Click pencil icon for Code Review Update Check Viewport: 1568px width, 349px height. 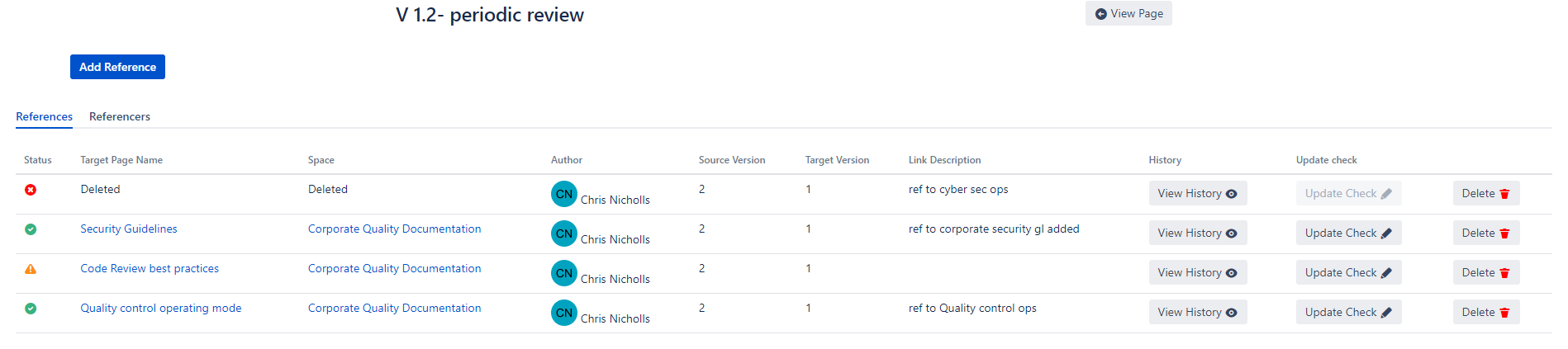[1386, 273]
